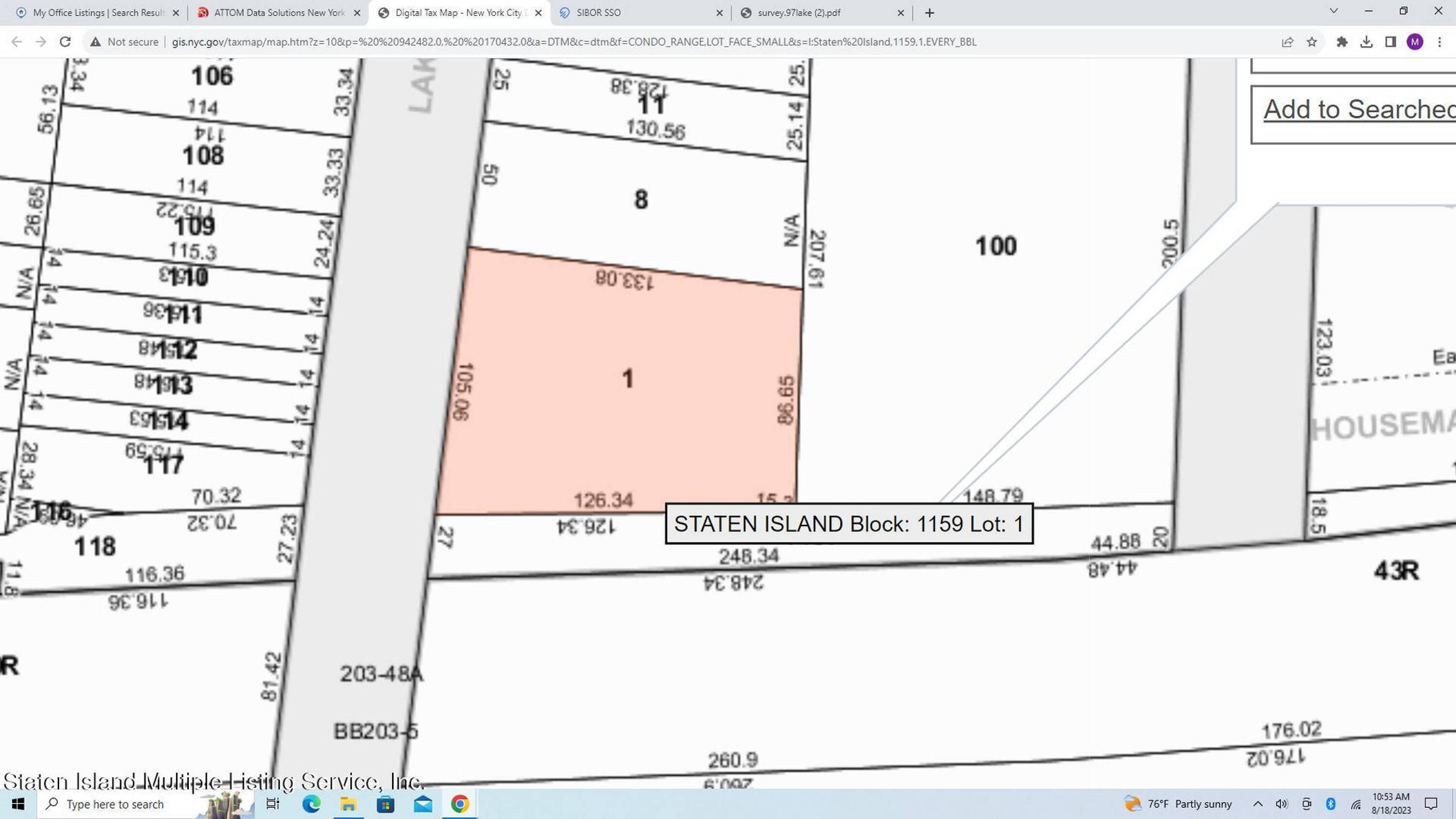Bookmark this page with the star icon
The width and height of the screenshot is (1456, 819).
pos(1312,42)
